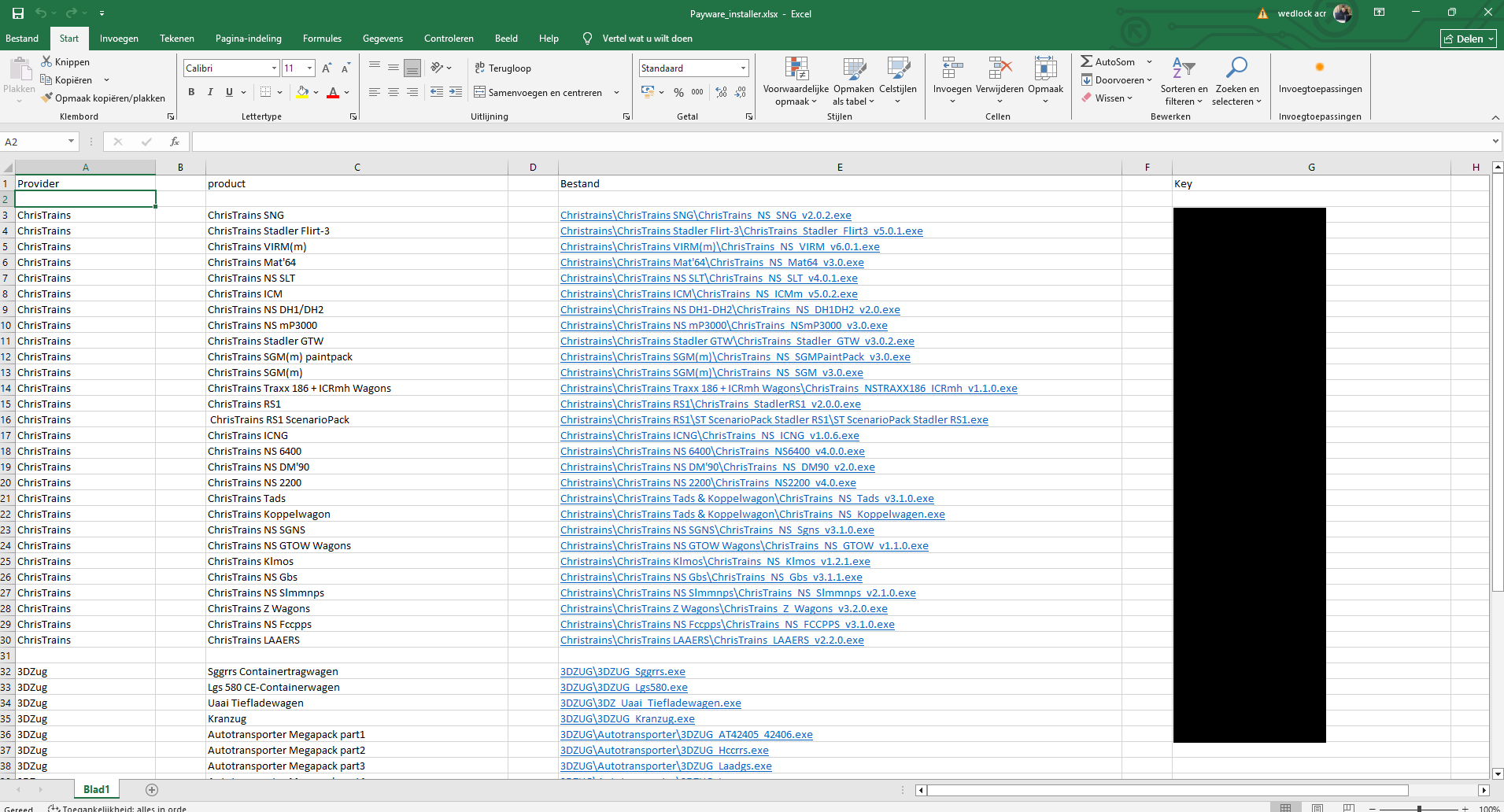This screenshot has width=1504, height=812.
Task: Open the ChrisTrains SNG installer hyperlink
Action: click(705, 215)
